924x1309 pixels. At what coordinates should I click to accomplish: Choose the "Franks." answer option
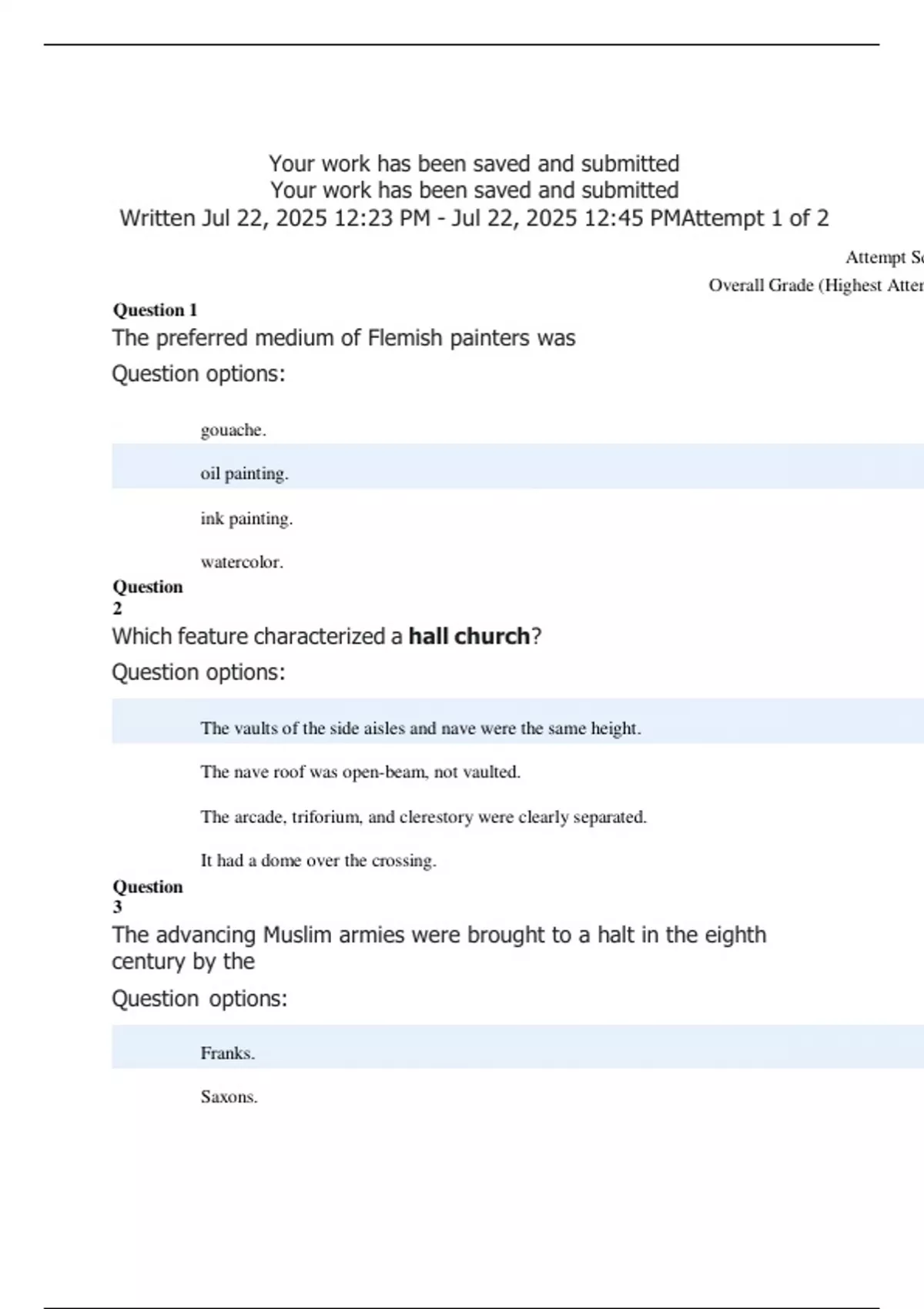[x=227, y=1053]
